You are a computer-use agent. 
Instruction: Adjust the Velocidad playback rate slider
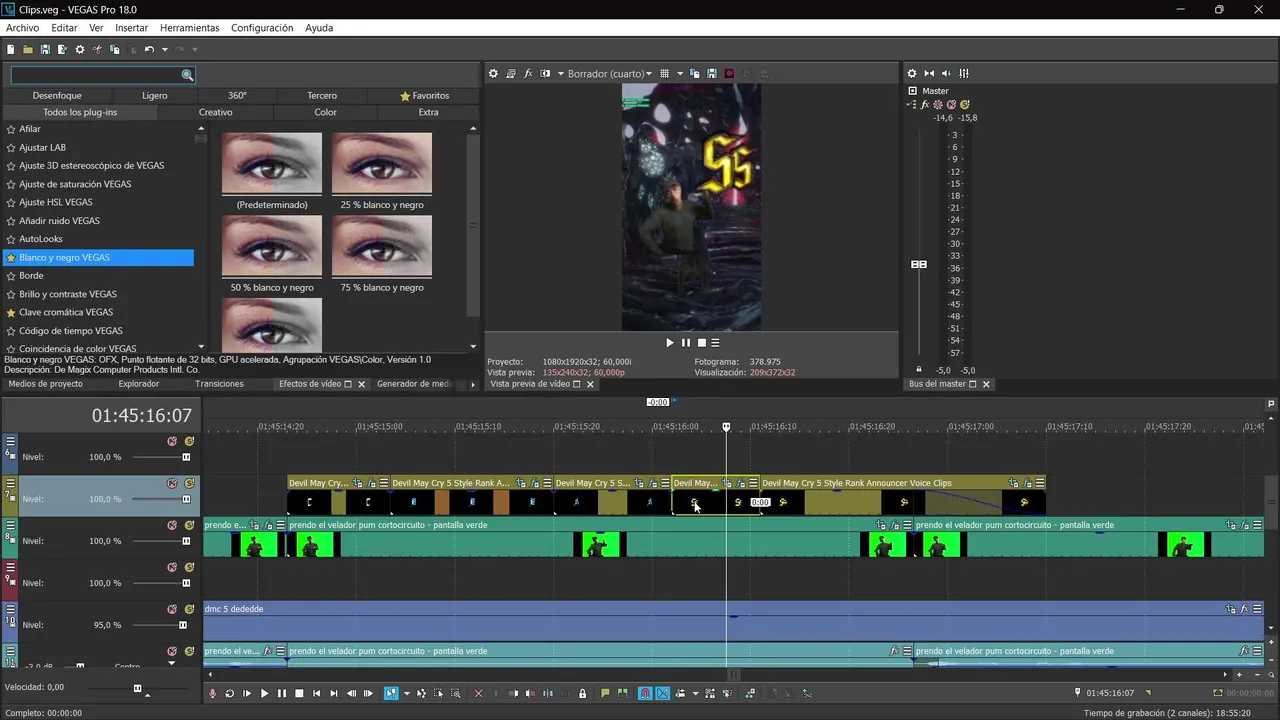(138, 688)
